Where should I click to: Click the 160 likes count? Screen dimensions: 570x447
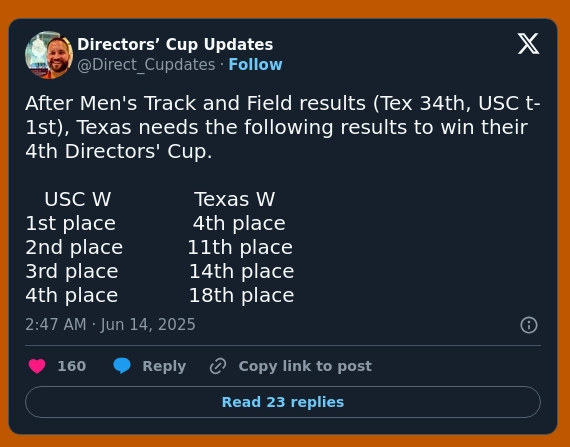point(72,366)
